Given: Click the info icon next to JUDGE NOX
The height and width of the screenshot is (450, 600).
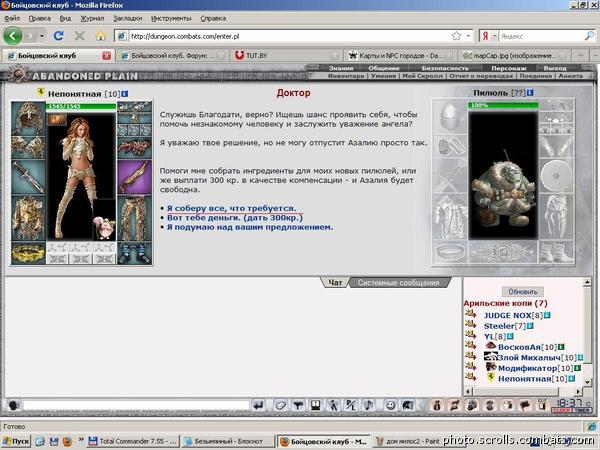Looking at the screenshot, I should point(547,315).
